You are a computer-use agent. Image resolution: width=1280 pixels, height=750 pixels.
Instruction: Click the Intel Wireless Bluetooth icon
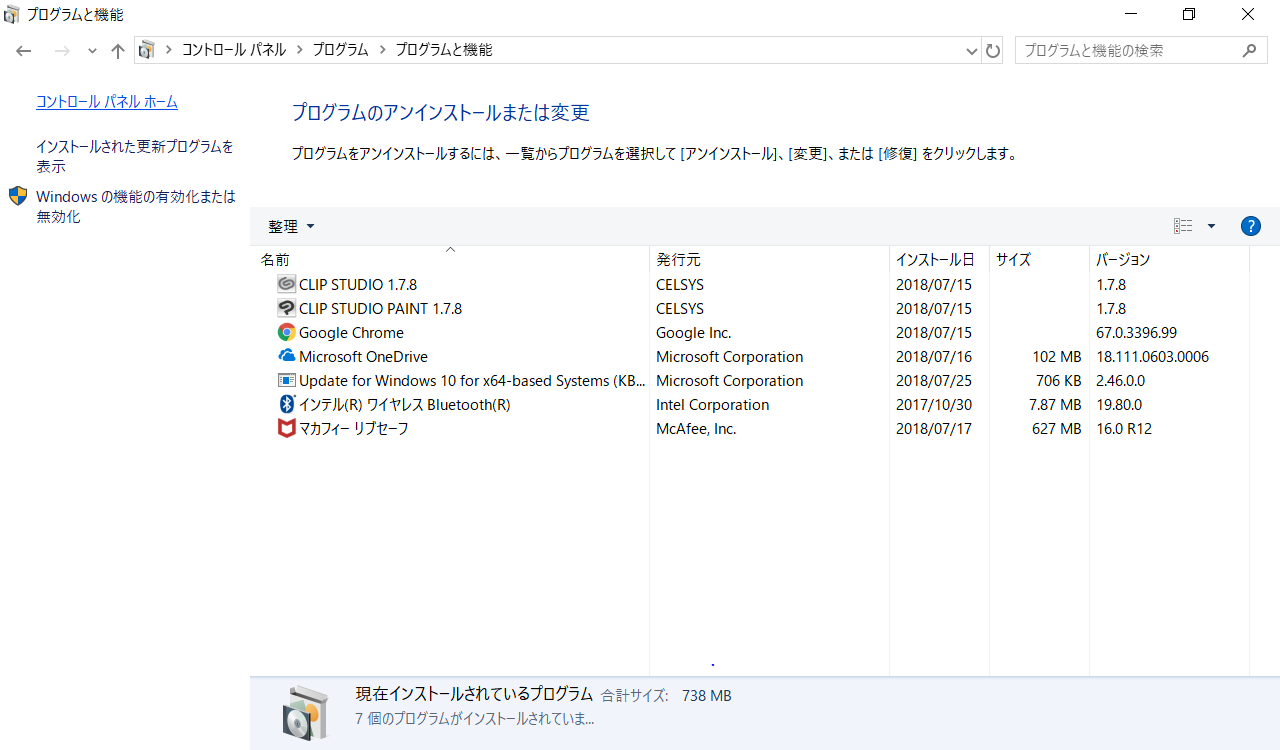(x=286, y=405)
